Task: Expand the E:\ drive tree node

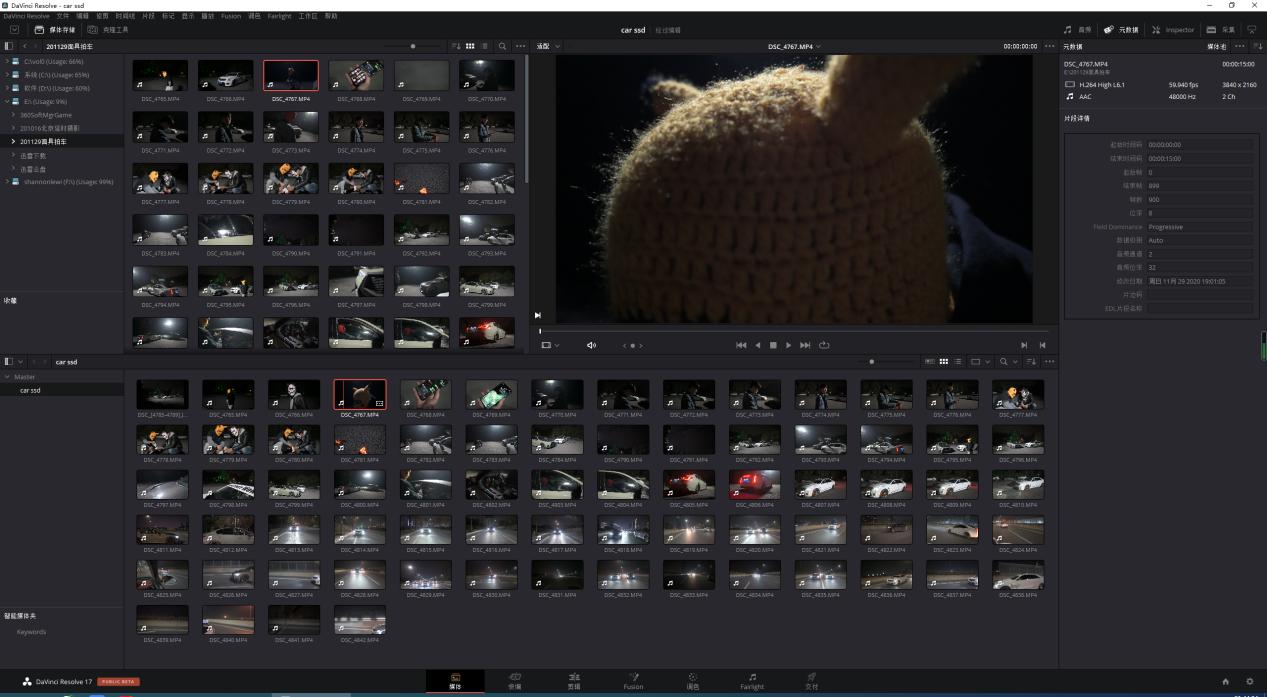Action: (x=8, y=101)
